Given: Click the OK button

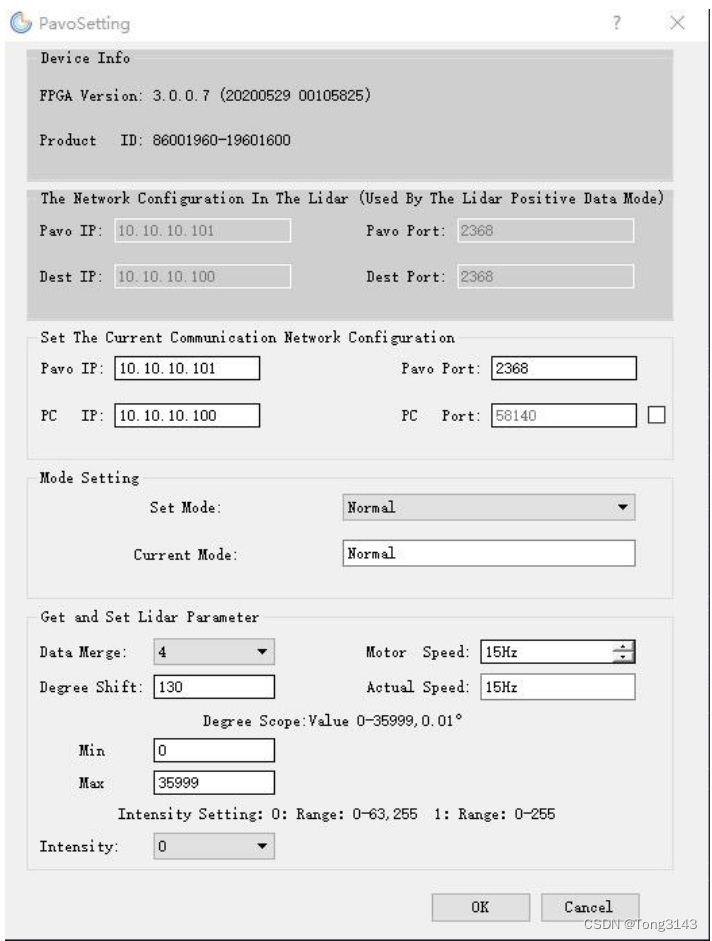Looking at the screenshot, I should pos(480,907).
